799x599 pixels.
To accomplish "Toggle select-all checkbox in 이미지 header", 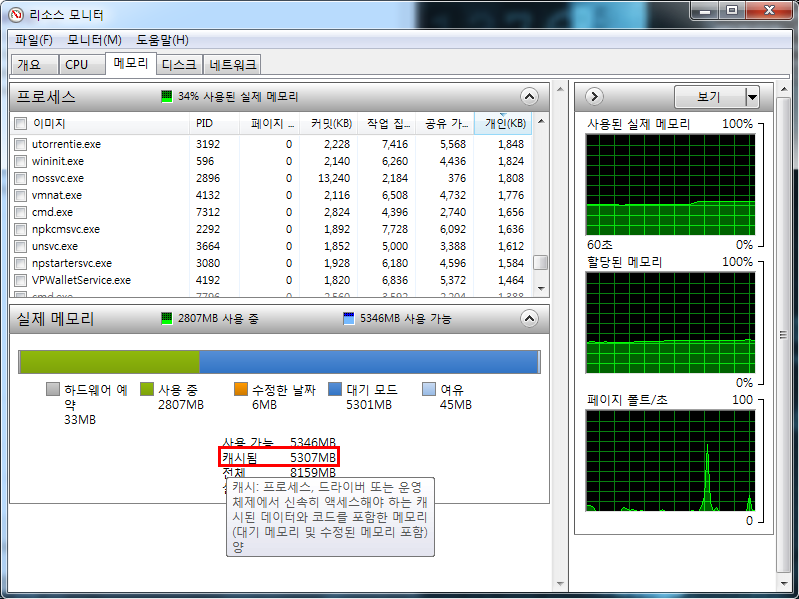I will pos(20,123).
